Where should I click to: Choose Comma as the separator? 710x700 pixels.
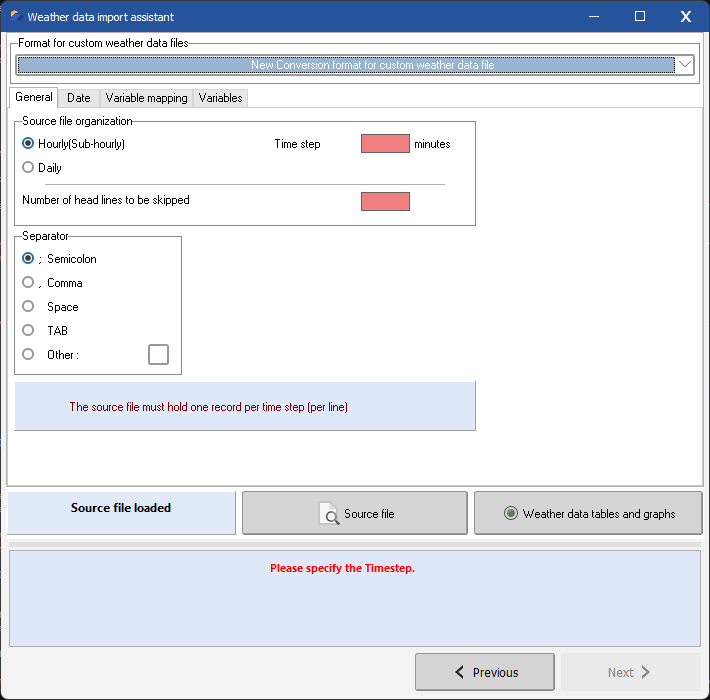(28, 283)
